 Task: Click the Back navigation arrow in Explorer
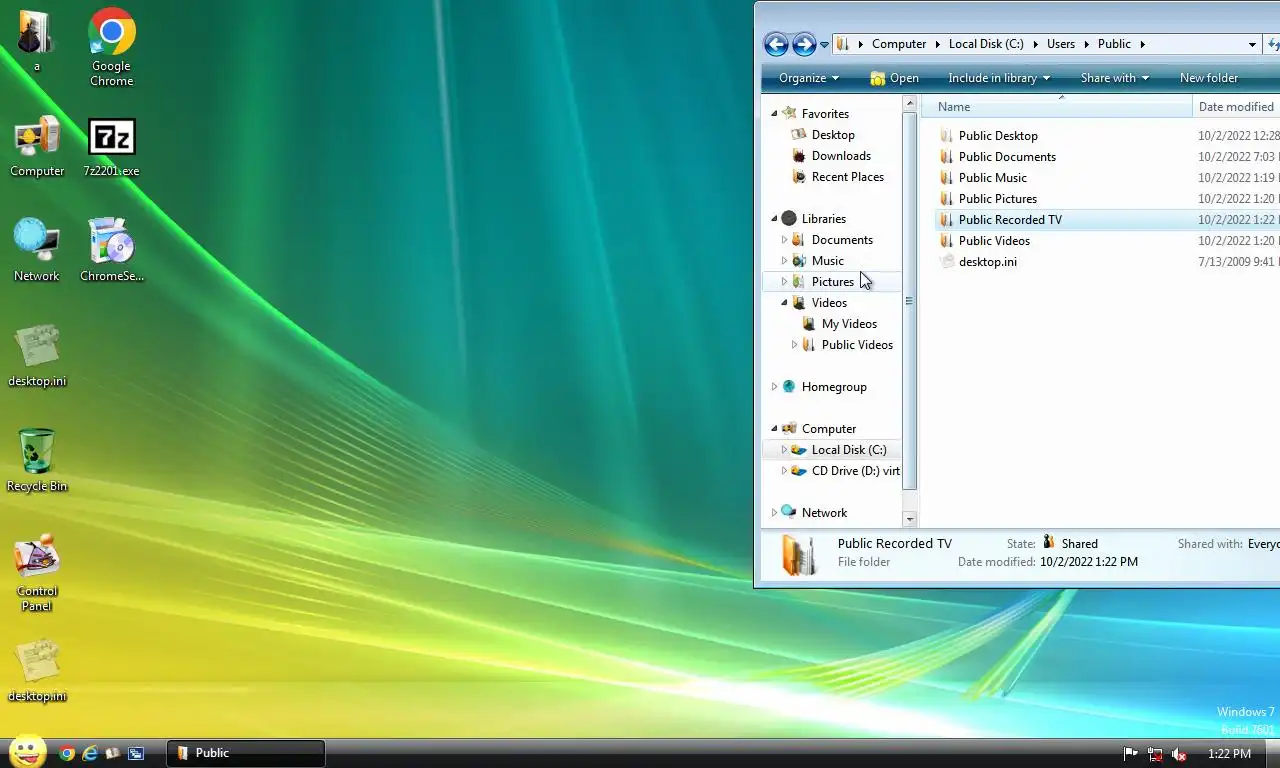tap(776, 44)
